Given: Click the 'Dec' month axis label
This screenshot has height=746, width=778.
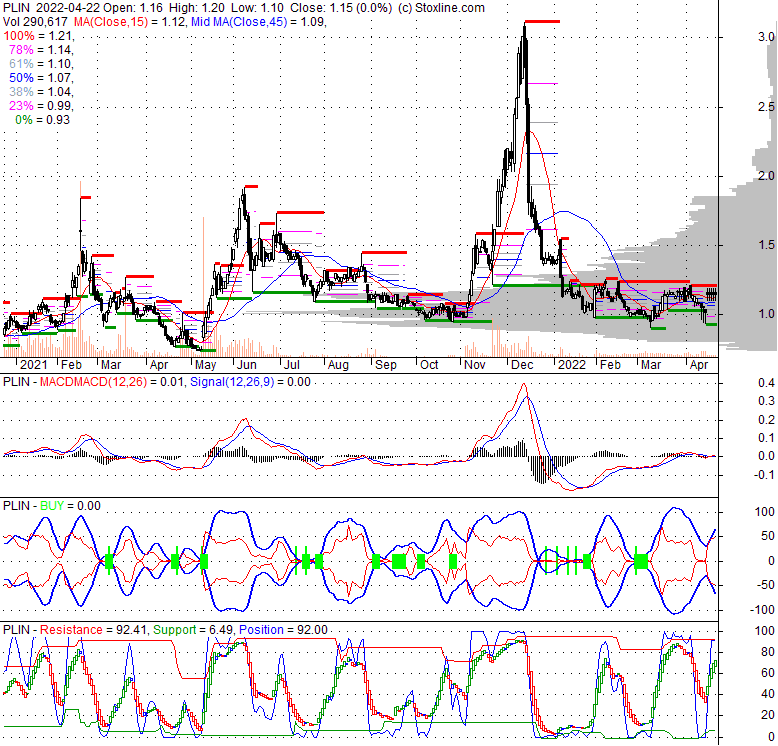Looking at the screenshot, I should tap(522, 365).
